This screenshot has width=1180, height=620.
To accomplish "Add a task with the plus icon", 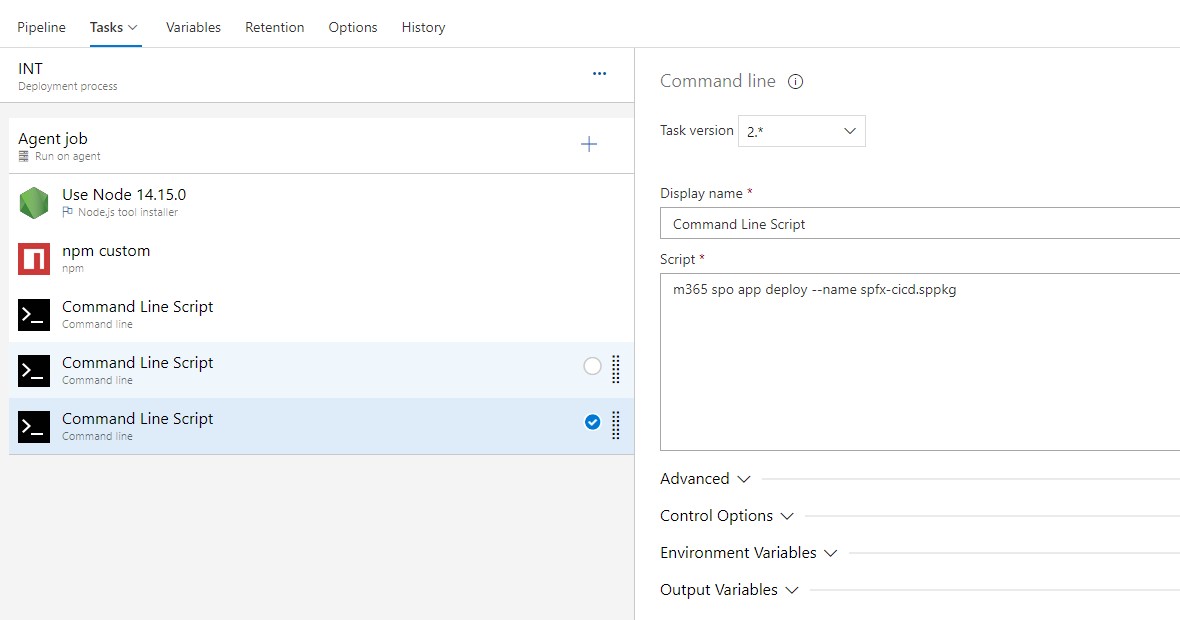I will coord(589,145).
